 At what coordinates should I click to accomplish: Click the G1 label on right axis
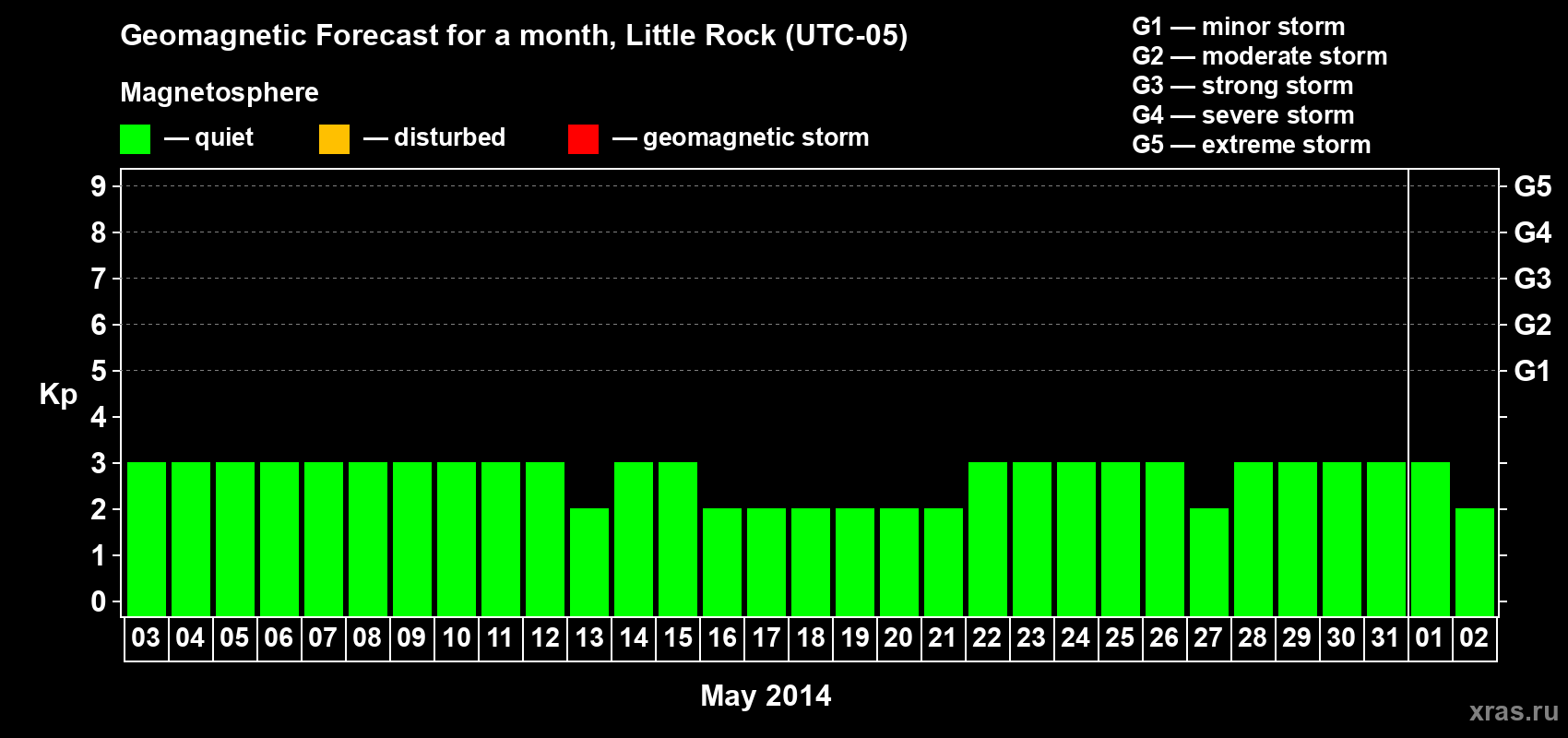click(x=1532, y=371)
